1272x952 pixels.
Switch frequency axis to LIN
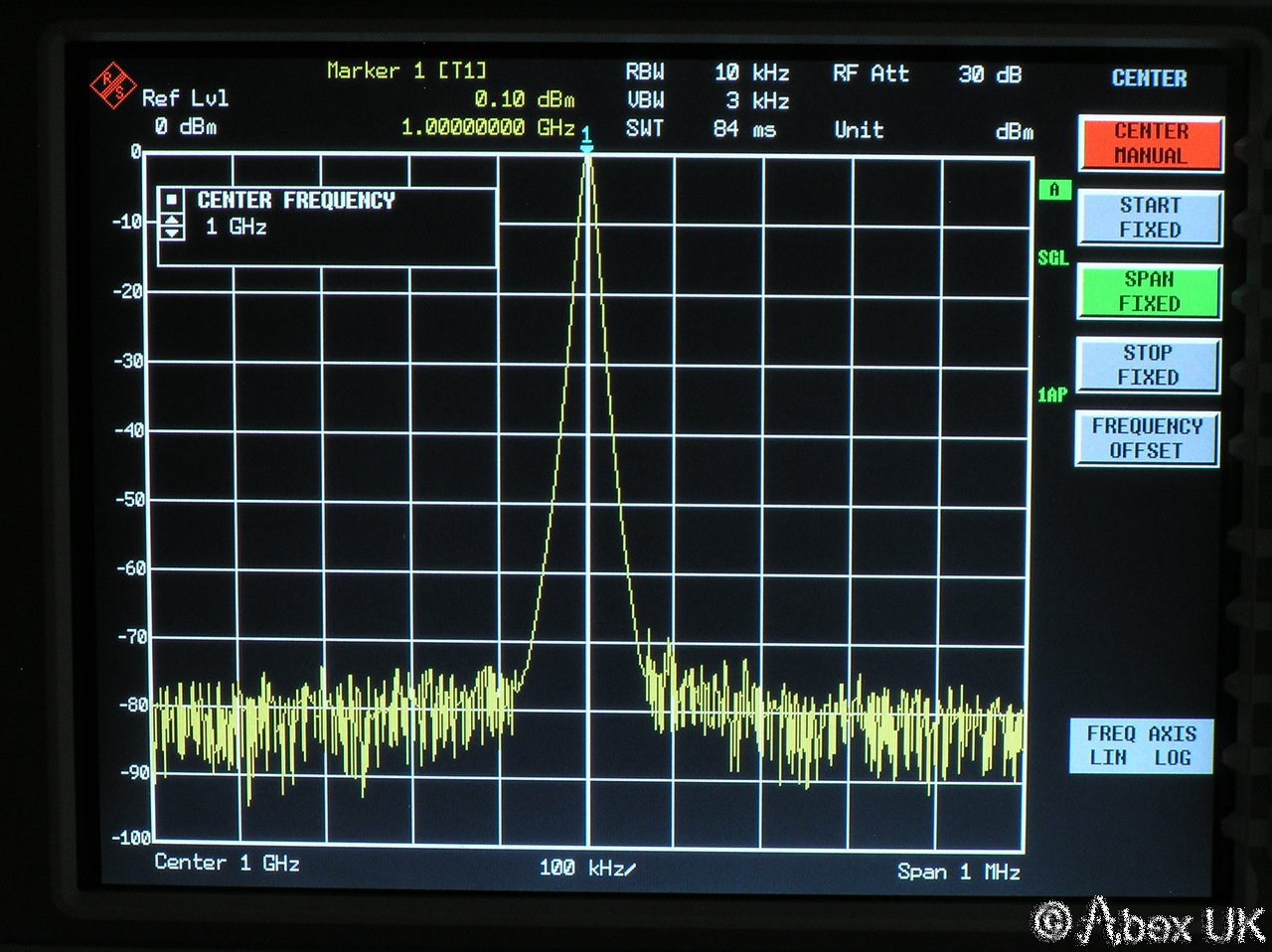pos(1108,758)
